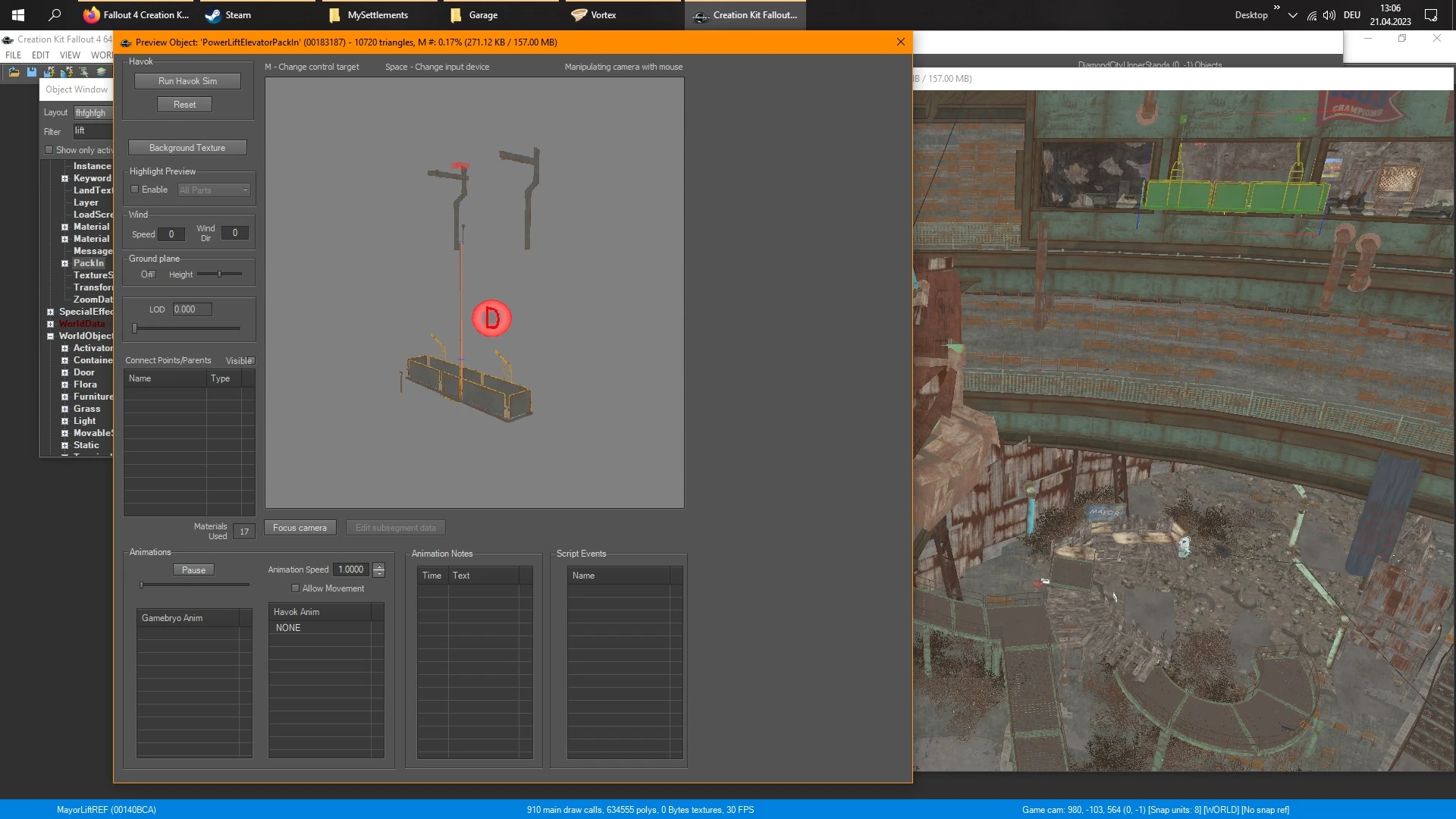The width and height of the screenshot is (1456, 819).
Task: Toggle Ground plane On checkbox
Action: click(152, 275)
